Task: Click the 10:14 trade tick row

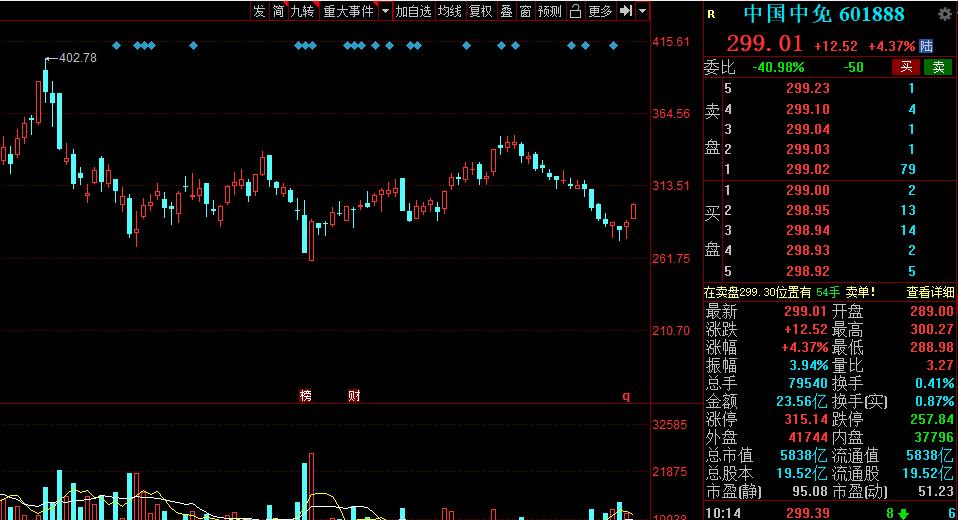Action: pos(831,513)
